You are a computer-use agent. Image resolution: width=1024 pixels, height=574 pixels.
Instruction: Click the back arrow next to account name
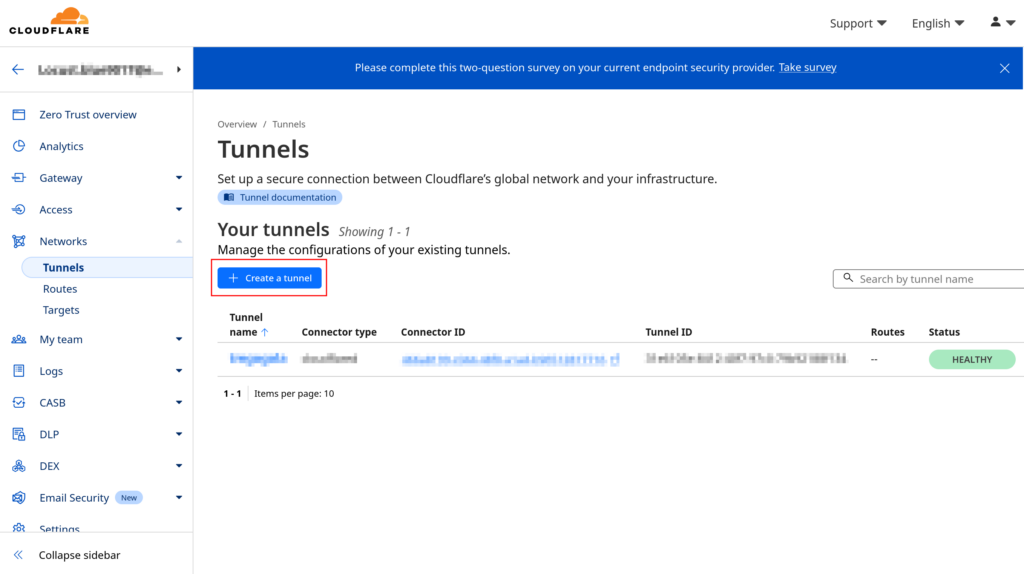[18, 69]
